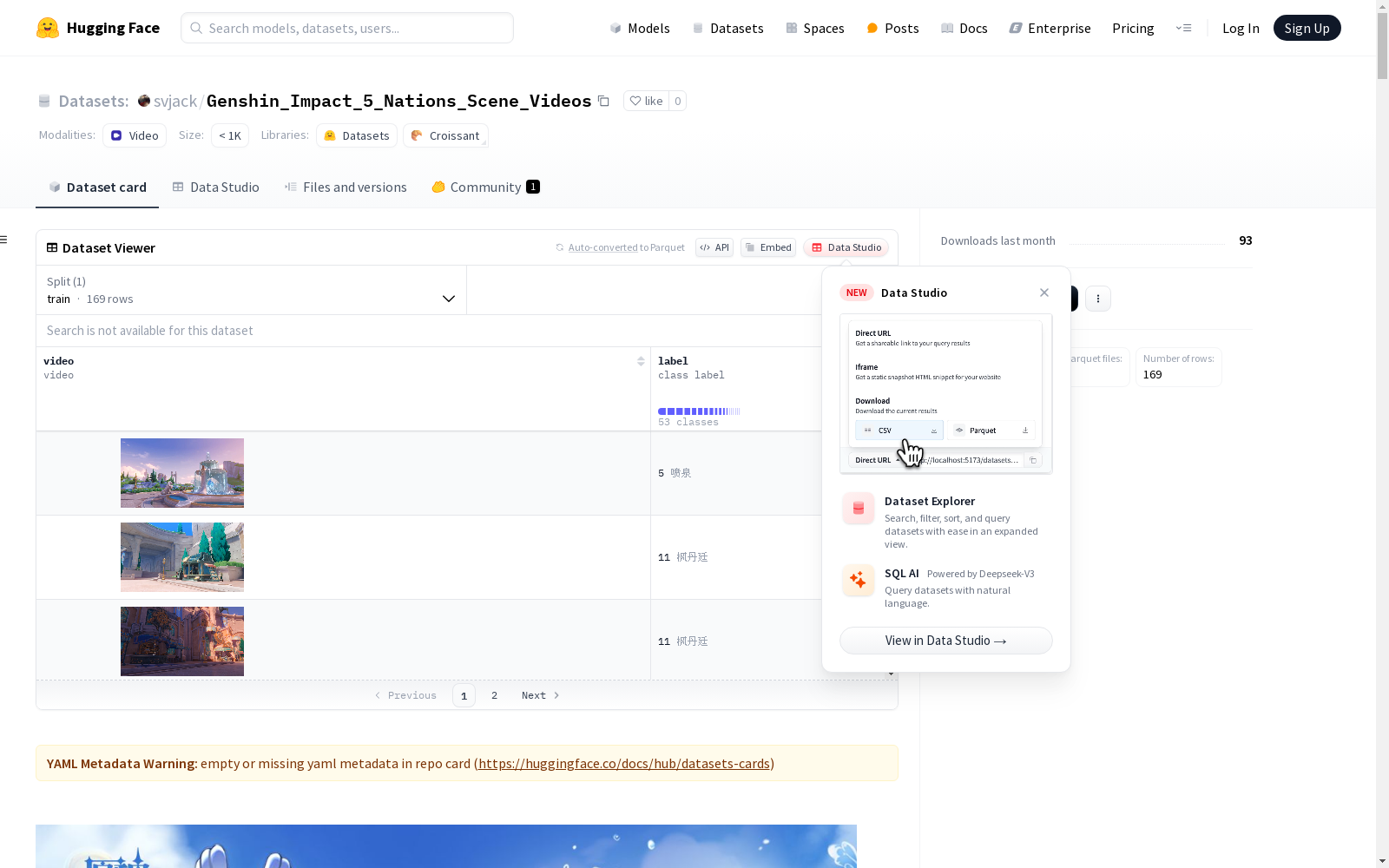Select page 1 in the pagination
Screen dimensions: 1389x868
464,695
